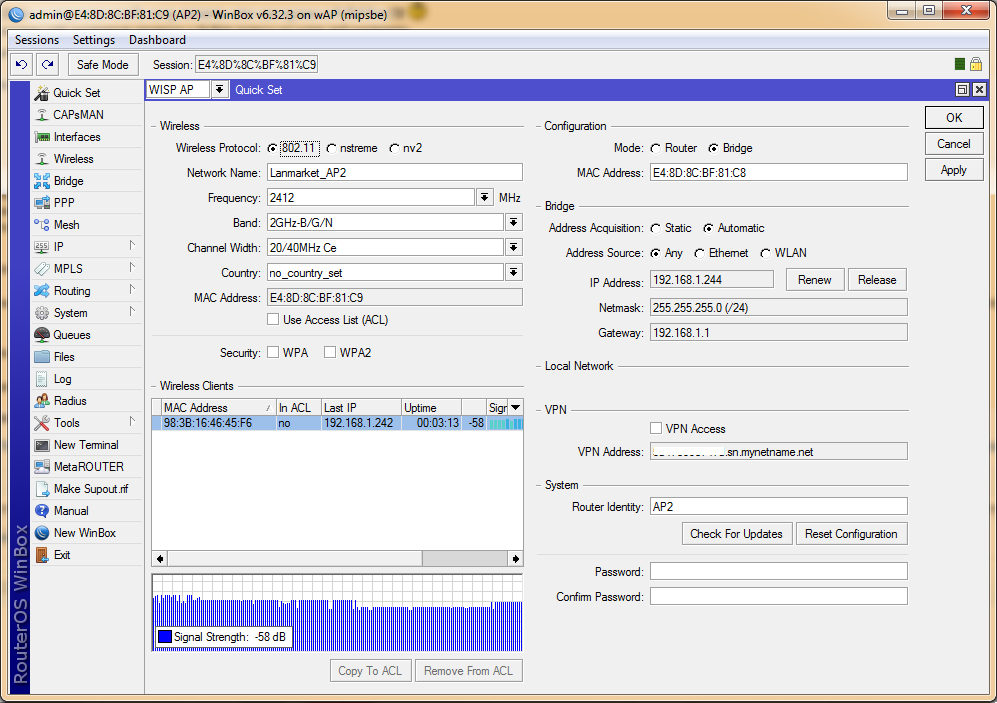Screen dimensions: 997x703
Task: Click the Check For Updates button
Action: [x=736, y=534]
